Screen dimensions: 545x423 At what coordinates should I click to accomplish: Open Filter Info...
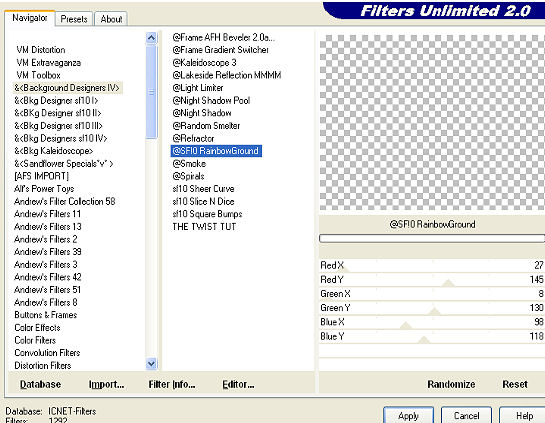172,384
